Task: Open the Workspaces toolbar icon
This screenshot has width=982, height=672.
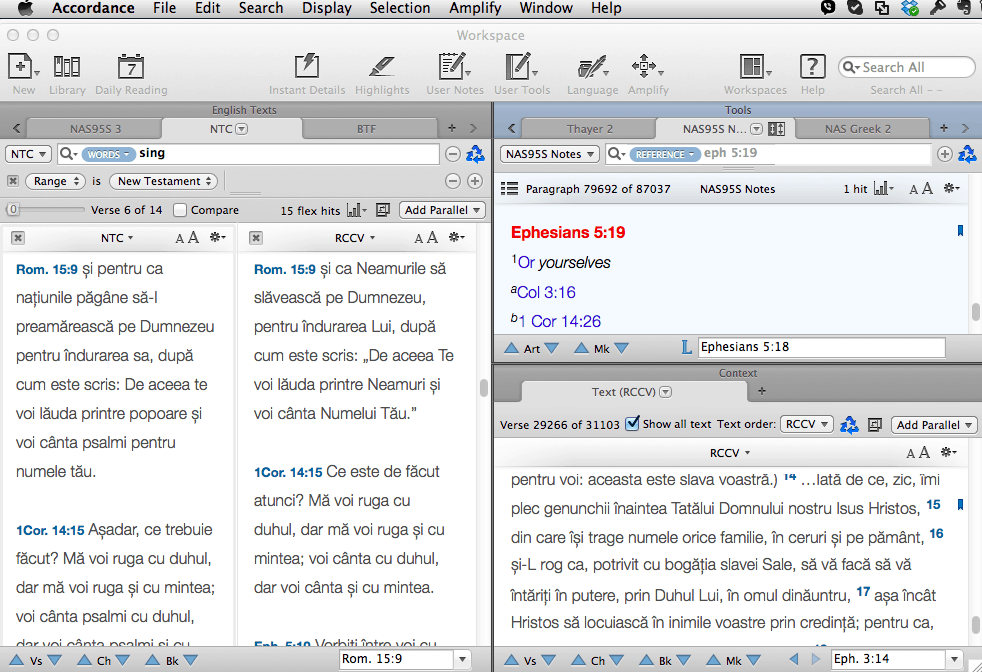Action: 752,66
